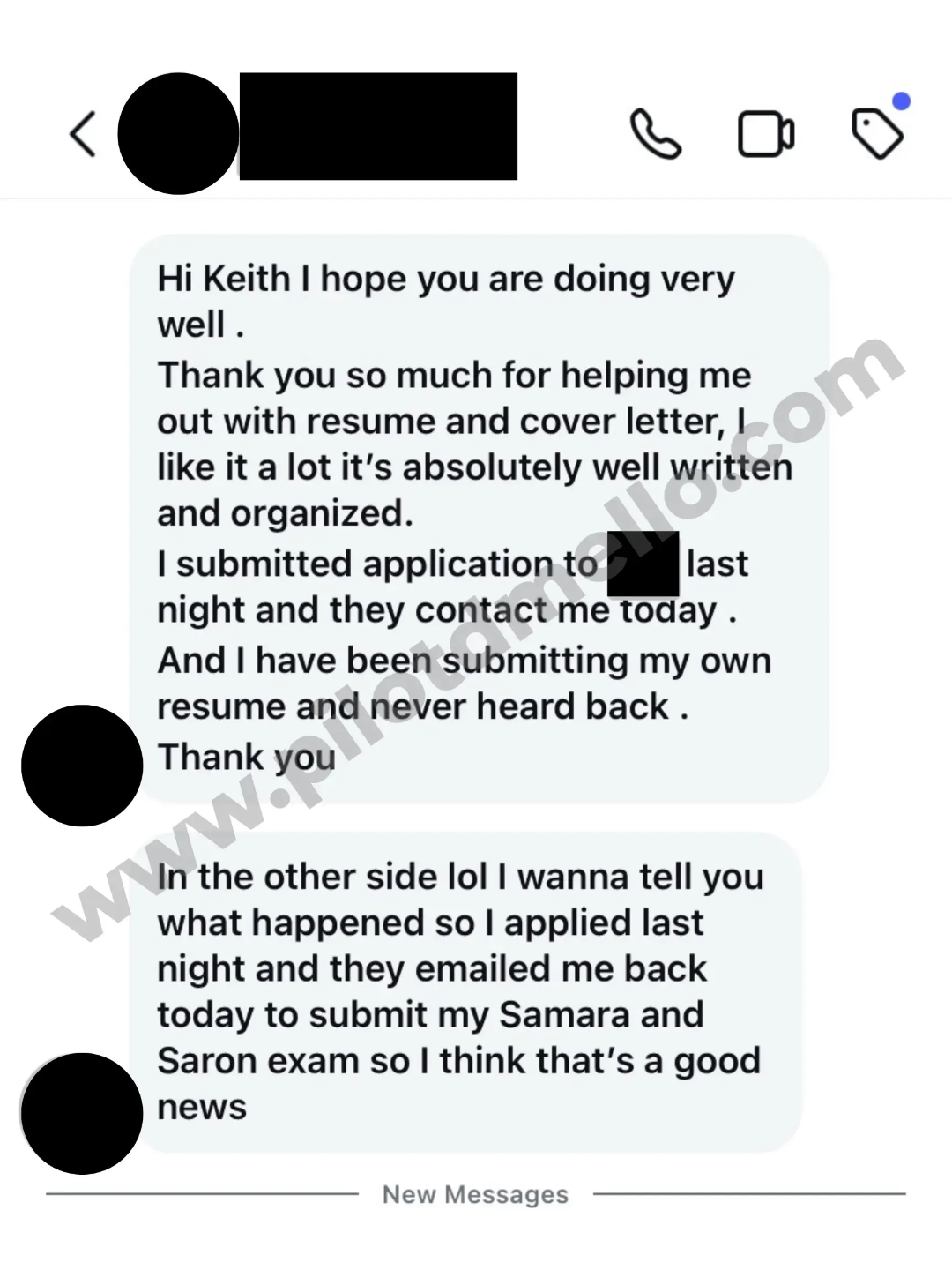Open the redacted contact name in header
This screenshot has width=952, height=1270.
[x=378, y=126]
